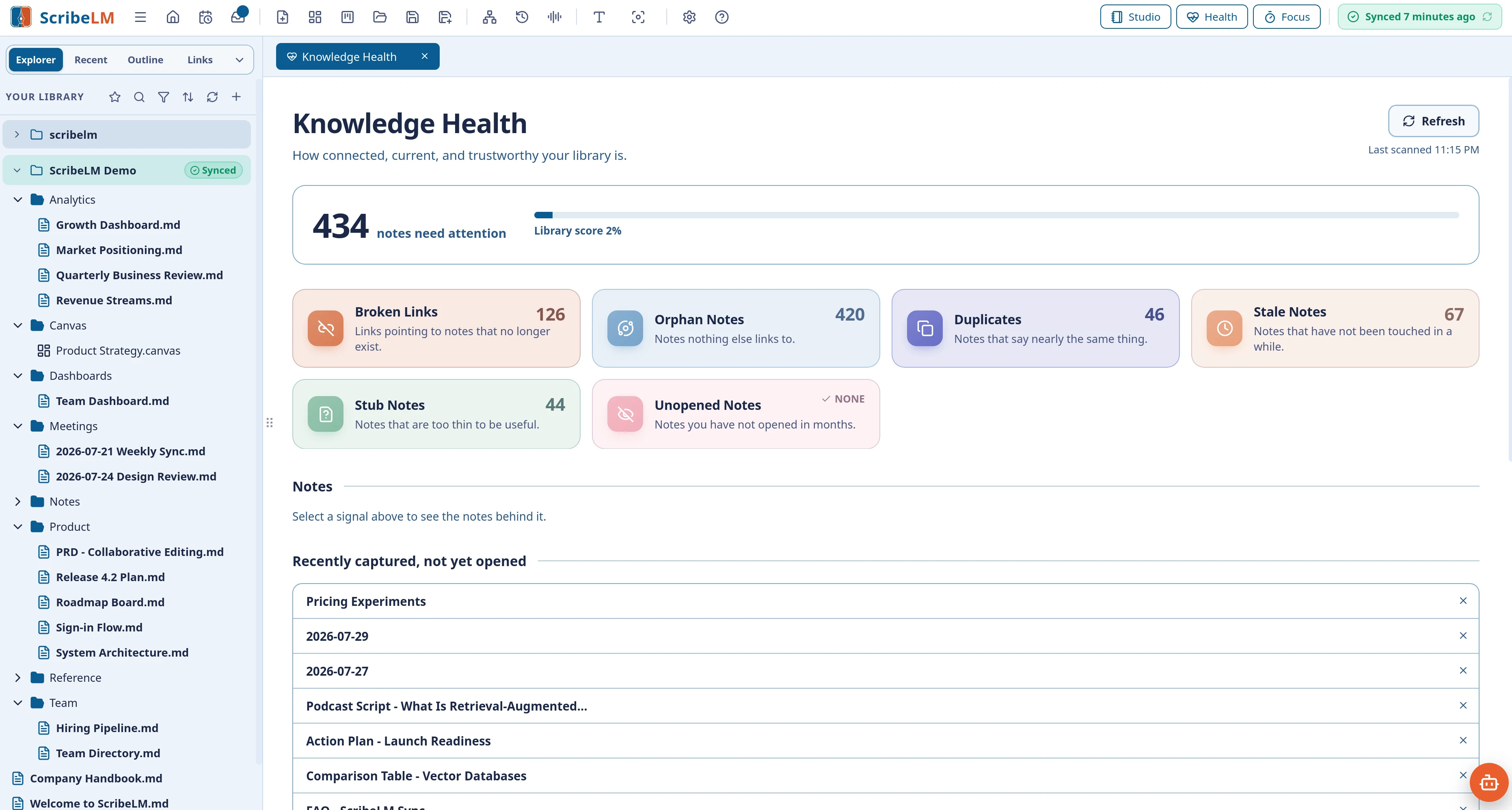Switch to the Outline tab
The image size is (1512, 810).
[x=146, y=60]
